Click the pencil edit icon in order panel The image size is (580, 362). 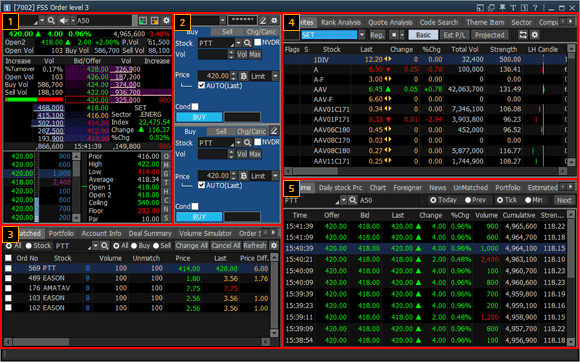click(x=263, y=21)
